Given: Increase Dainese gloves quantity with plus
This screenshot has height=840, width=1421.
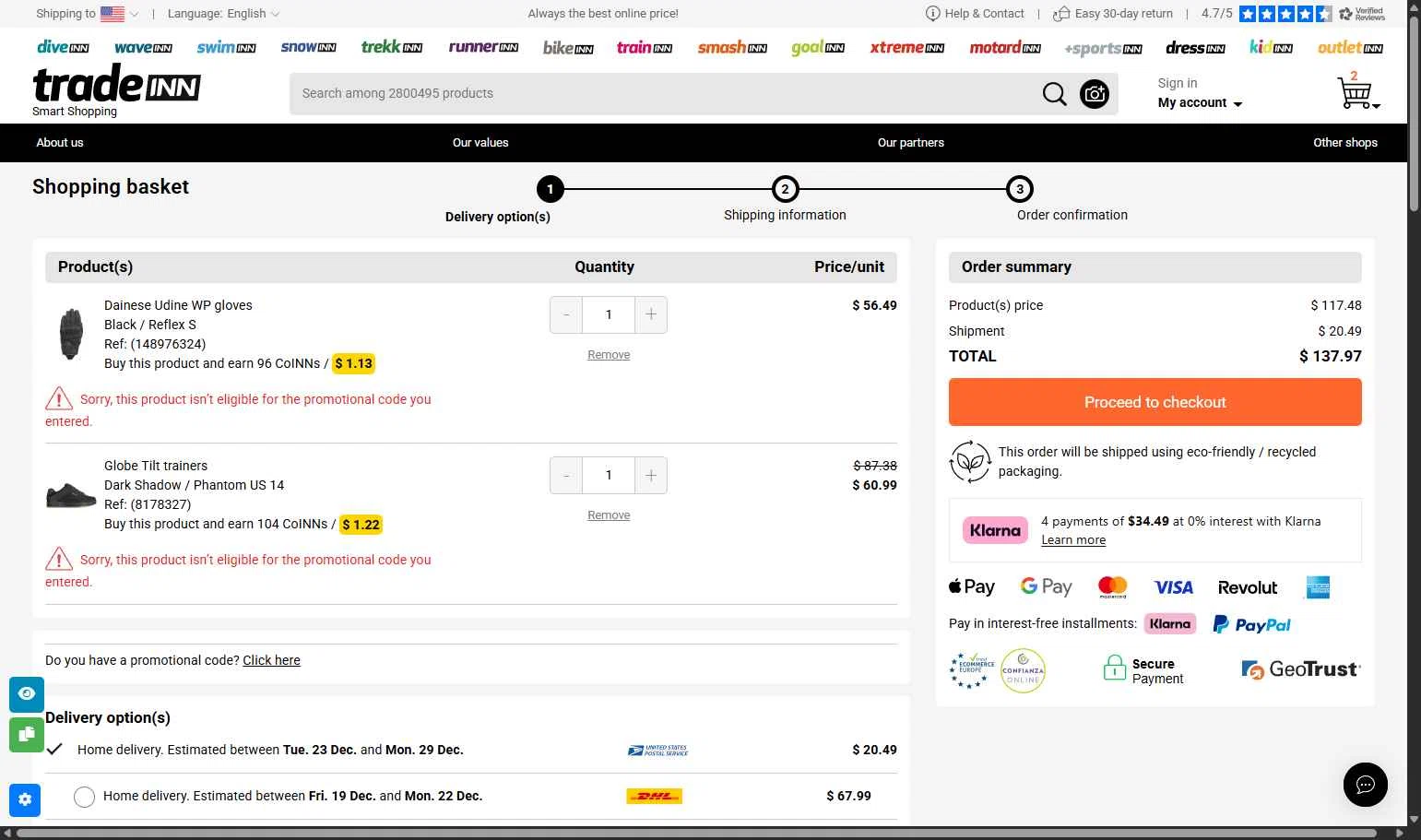Looking at the screenshot, I should coord(651,314).
